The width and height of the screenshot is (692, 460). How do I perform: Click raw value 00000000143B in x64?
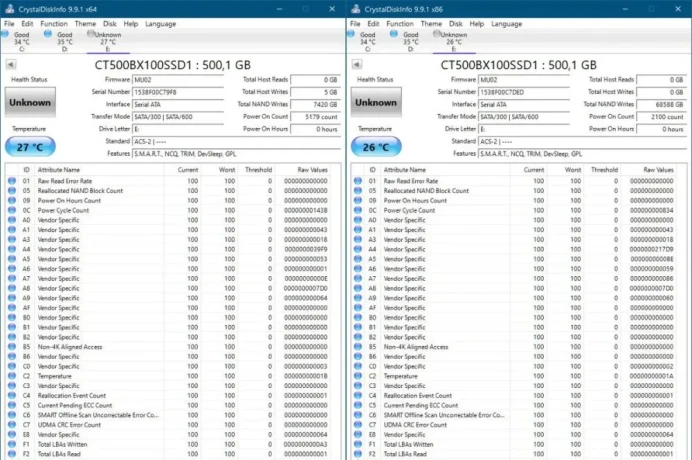point(306,210)
